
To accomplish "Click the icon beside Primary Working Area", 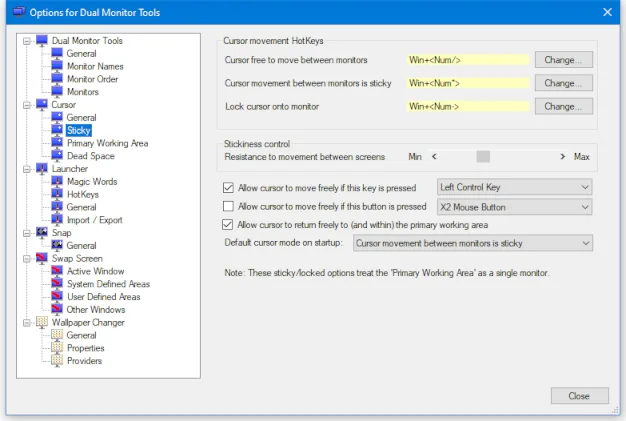I will coord(57,143).
